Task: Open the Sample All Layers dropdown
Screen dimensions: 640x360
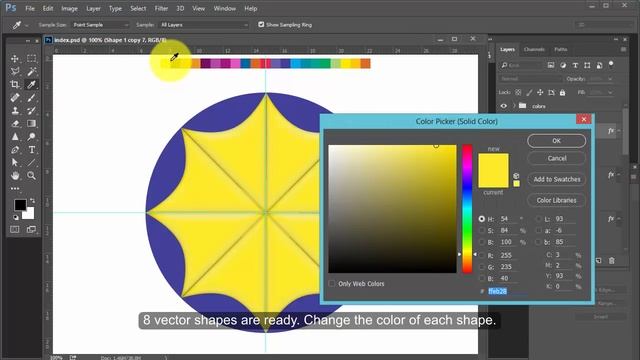Action: (x=204, y=25)
